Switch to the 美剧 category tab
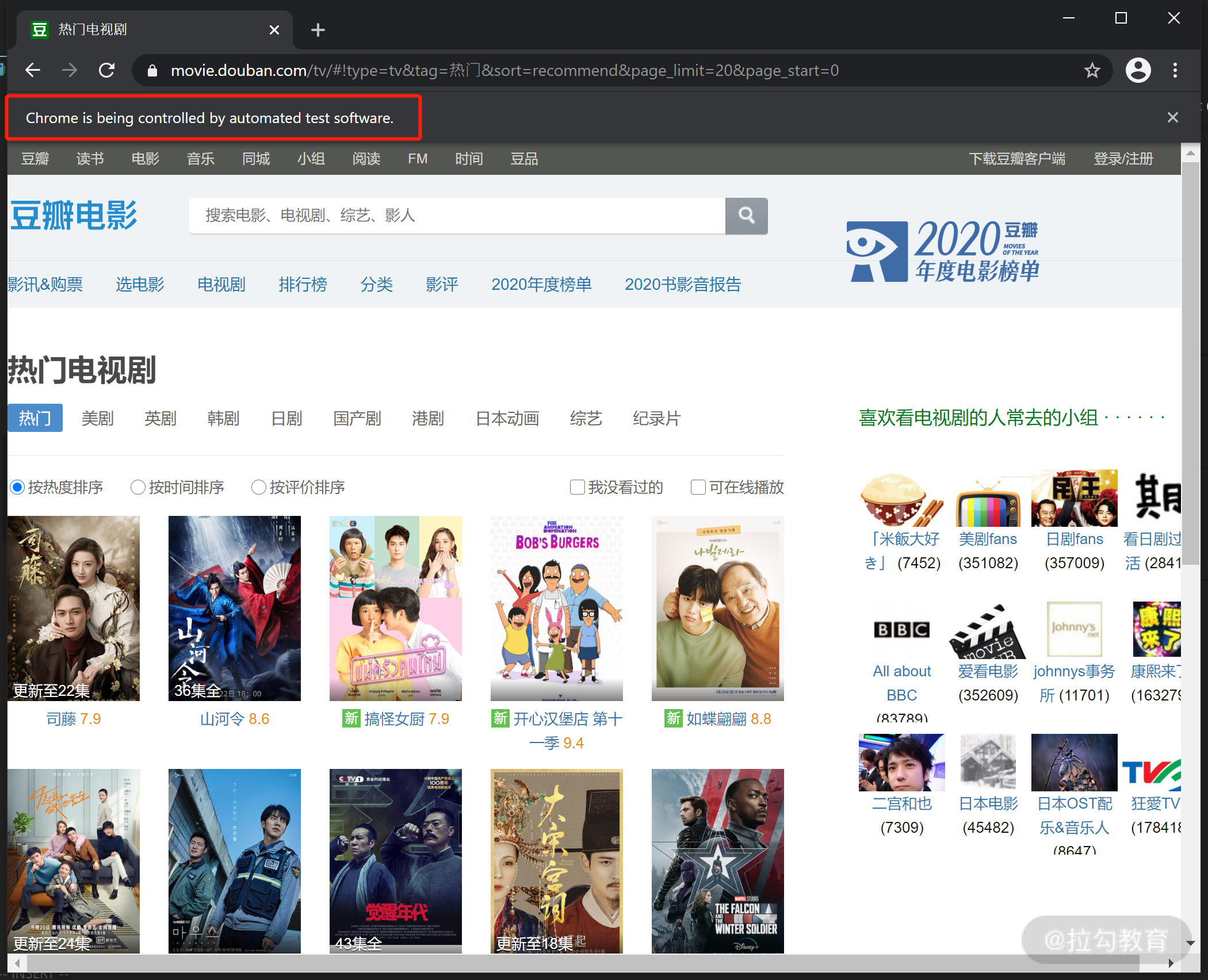1208x980 pixels. (x=98, y=418)
